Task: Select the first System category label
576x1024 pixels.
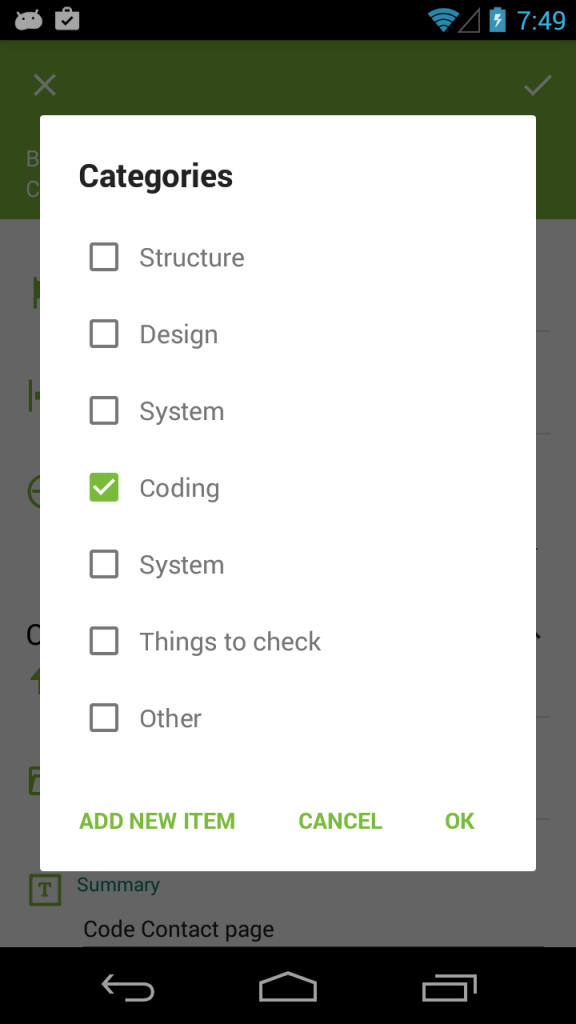Action: 182,411
